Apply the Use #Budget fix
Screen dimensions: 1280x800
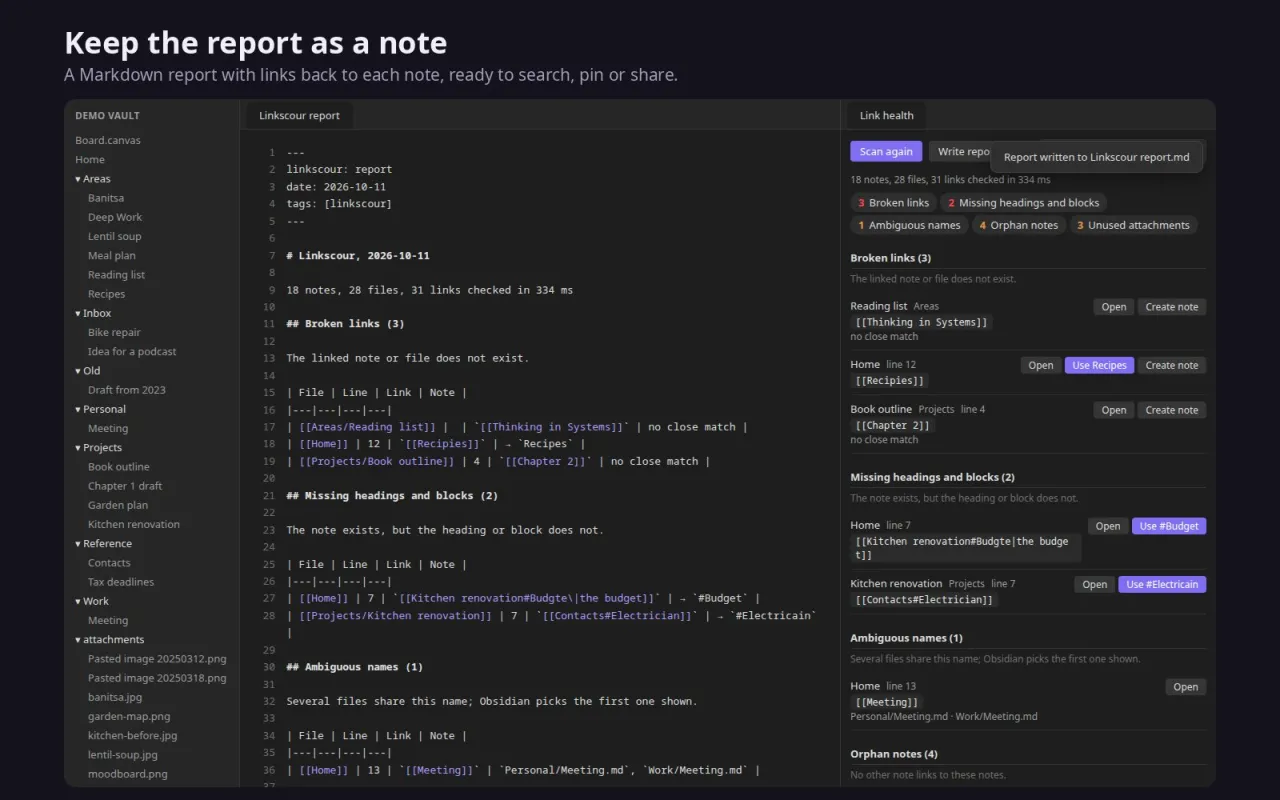pos(1169,526)
